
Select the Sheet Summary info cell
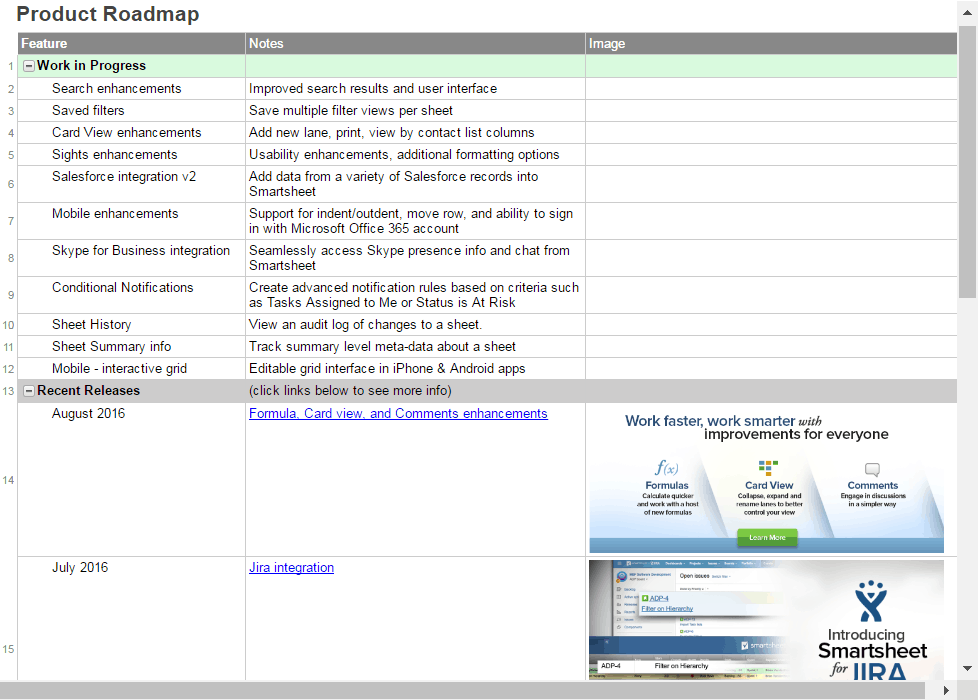(132, 346)
